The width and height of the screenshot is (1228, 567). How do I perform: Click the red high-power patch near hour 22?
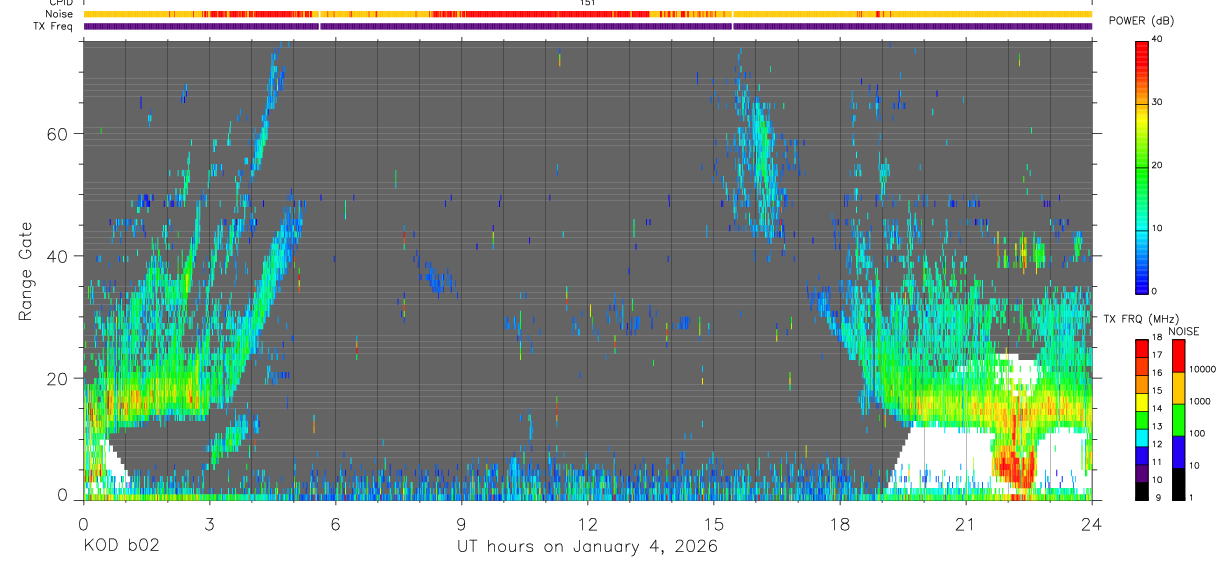pos(1014,467)
